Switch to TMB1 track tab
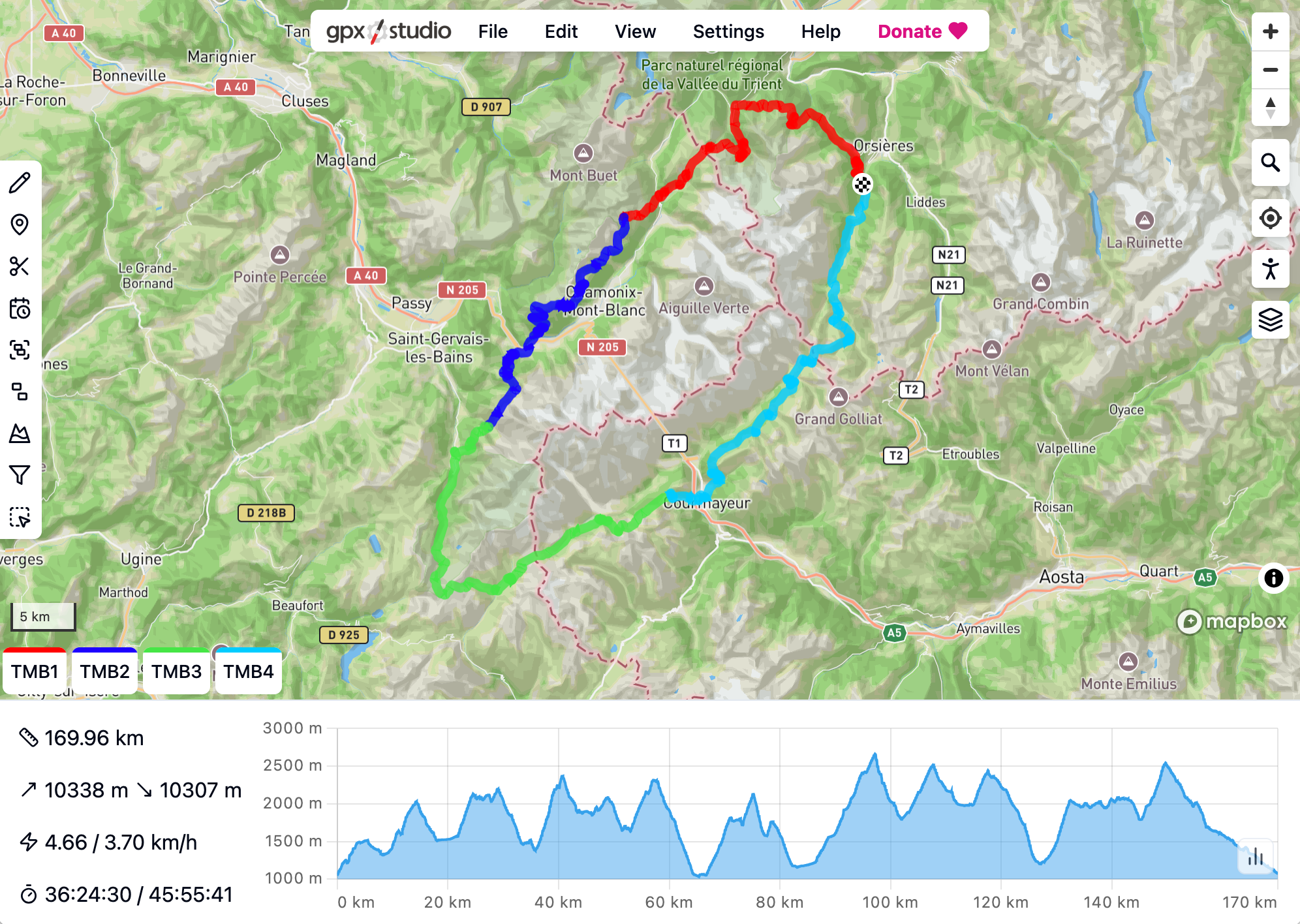The width and height of the screenshot is (1300, 924). pos(37,671)
